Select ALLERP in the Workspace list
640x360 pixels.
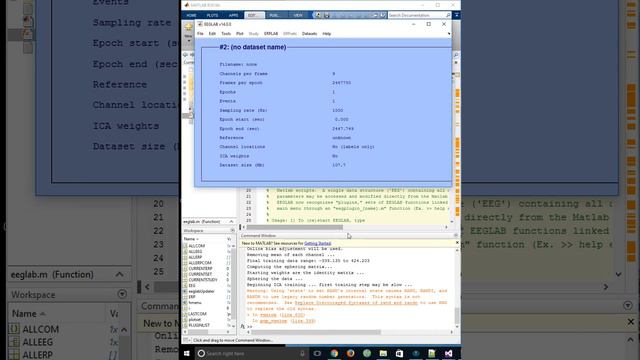point(195,258)
